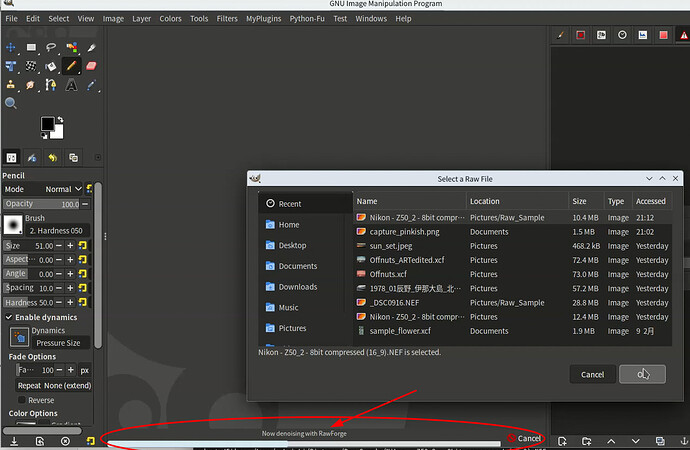Toggle the Reverse checkbox
The width and height of the screenshot is (690, 450).
pos(22,400)
